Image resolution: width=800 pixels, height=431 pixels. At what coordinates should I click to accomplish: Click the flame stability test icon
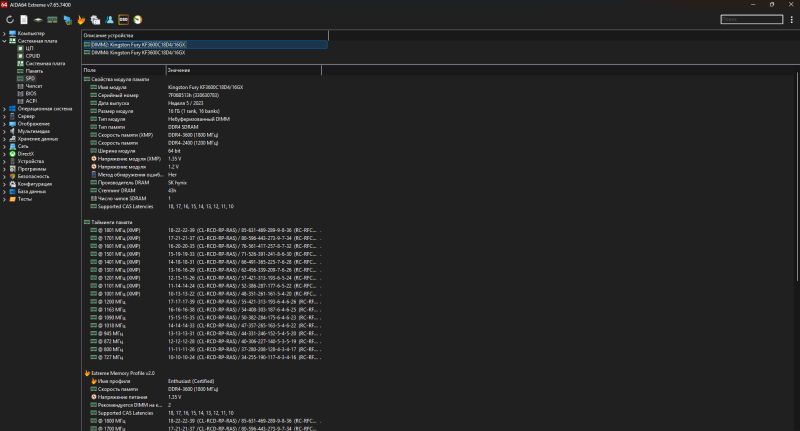coord(81,19)
